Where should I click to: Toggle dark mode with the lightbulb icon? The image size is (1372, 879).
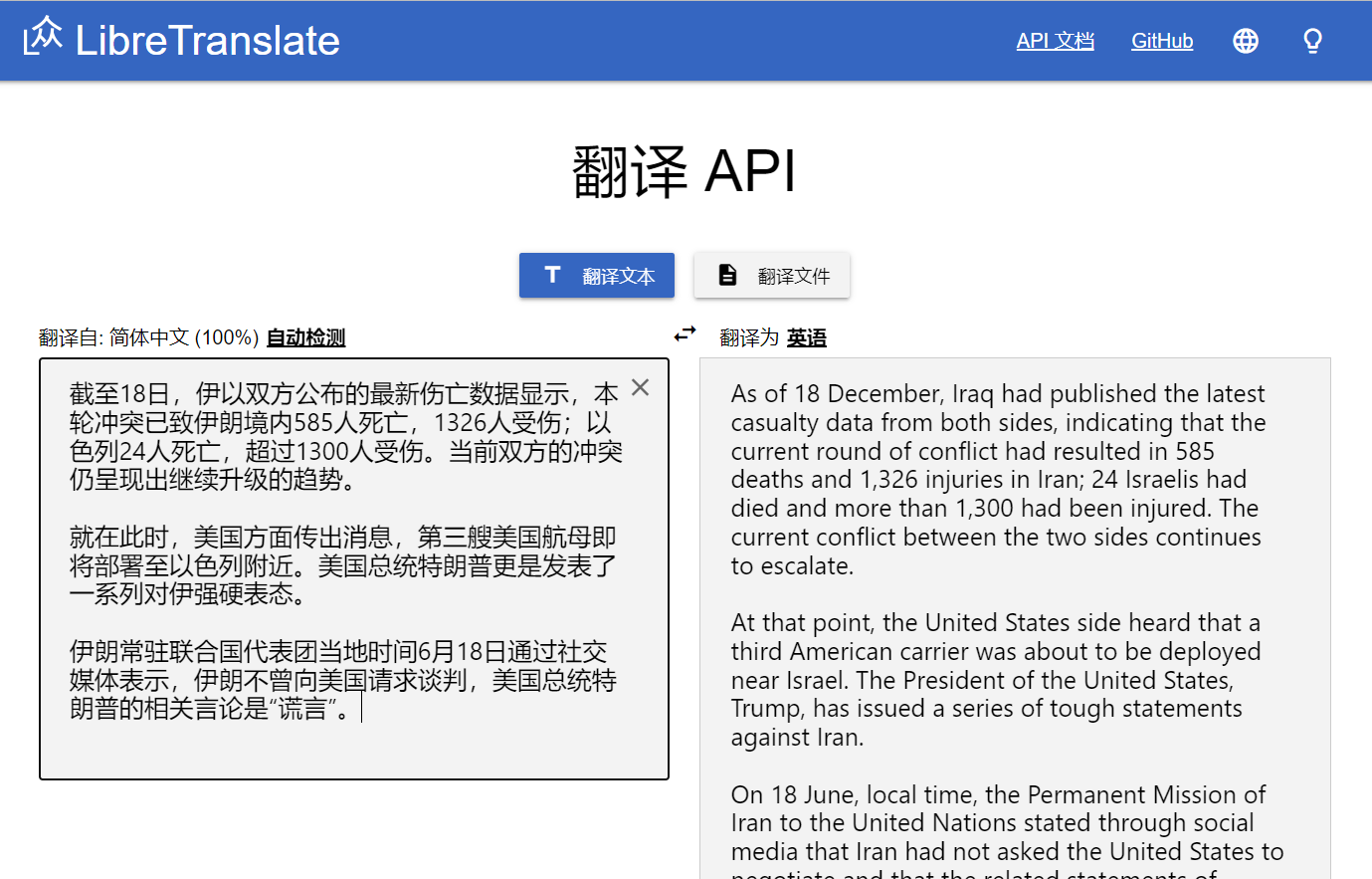[1312, 41]
